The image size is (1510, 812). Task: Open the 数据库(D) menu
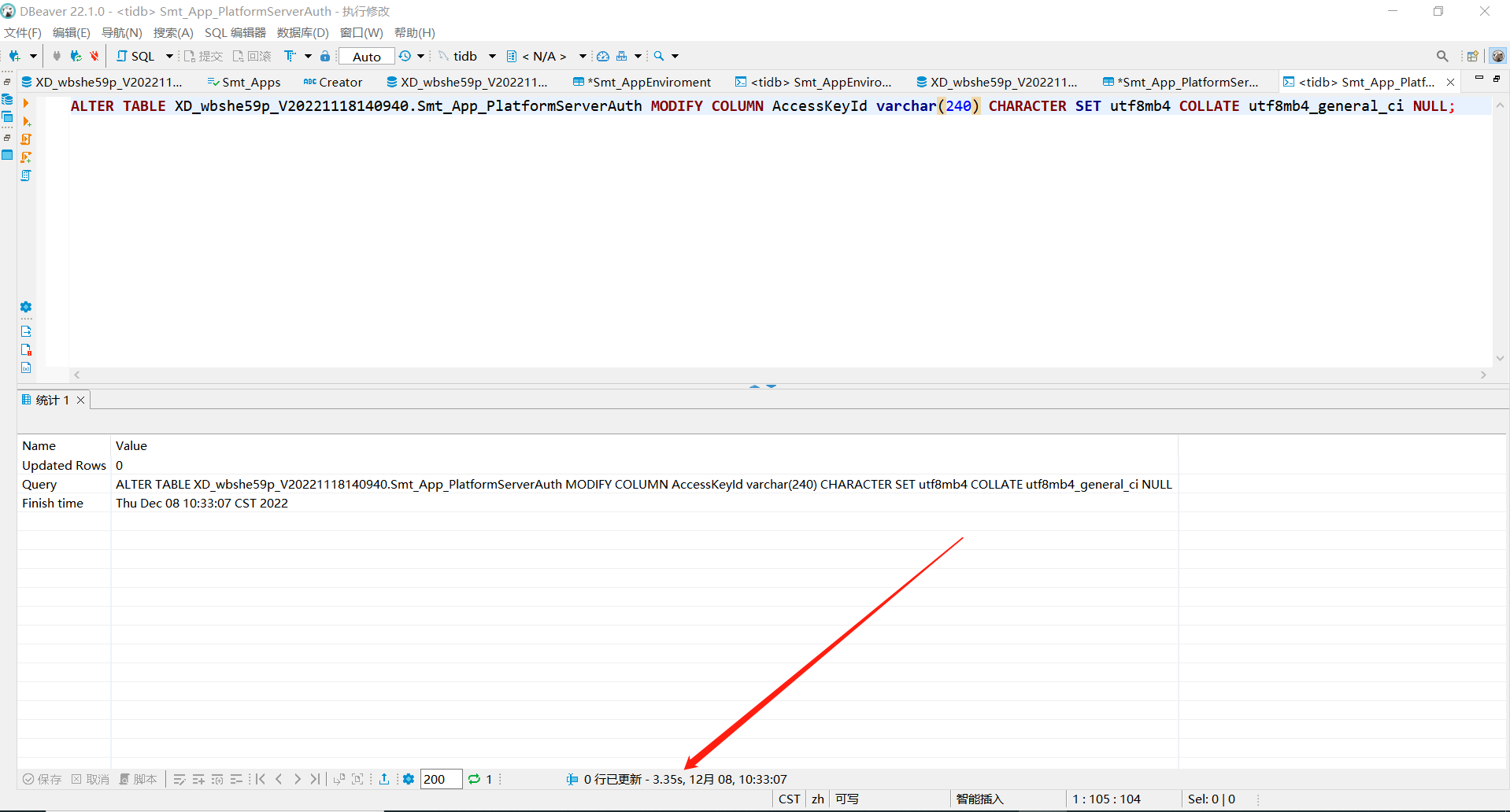(303, 32)
